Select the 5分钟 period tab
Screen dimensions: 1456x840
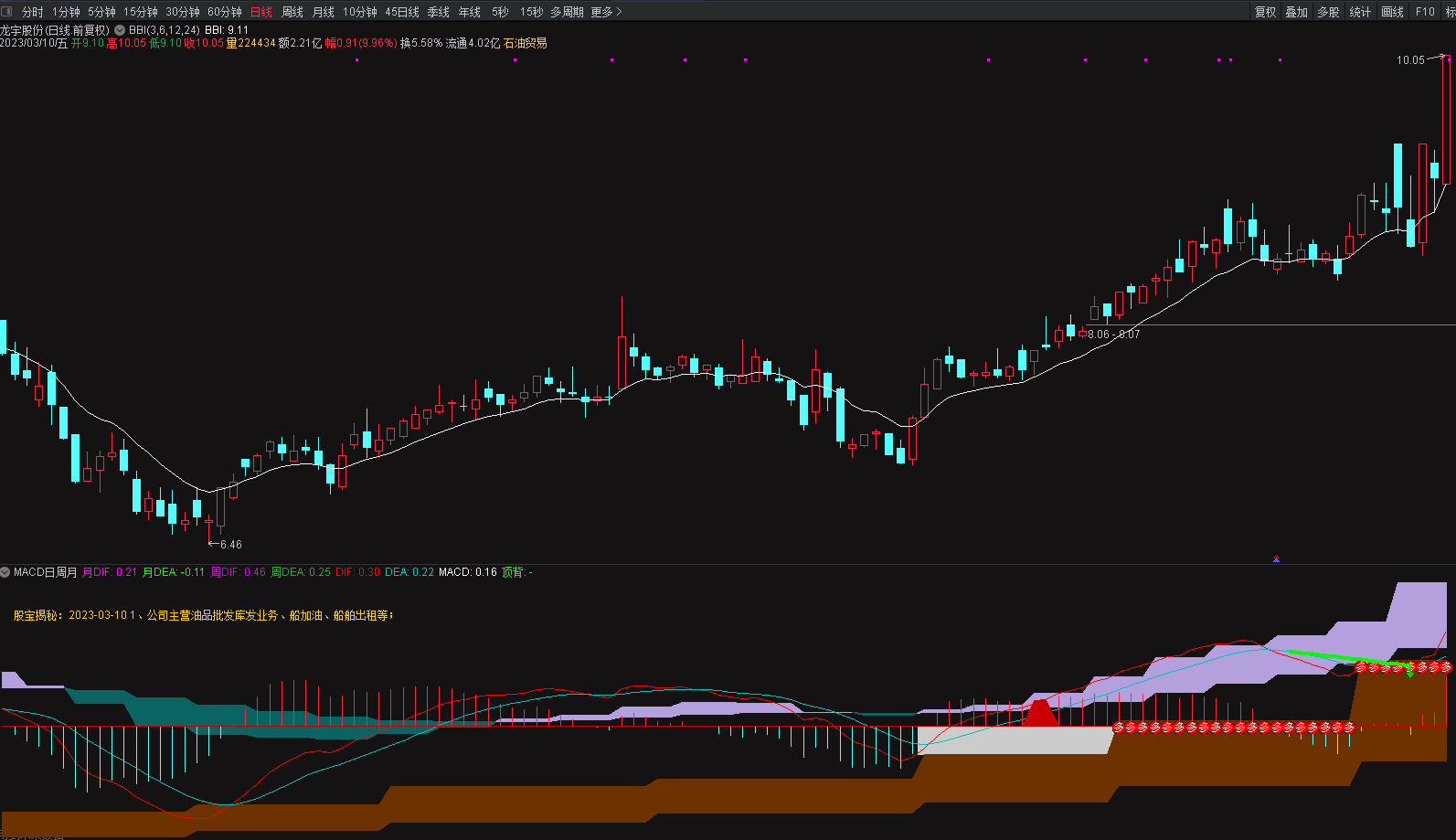click(x=101, y=12)
